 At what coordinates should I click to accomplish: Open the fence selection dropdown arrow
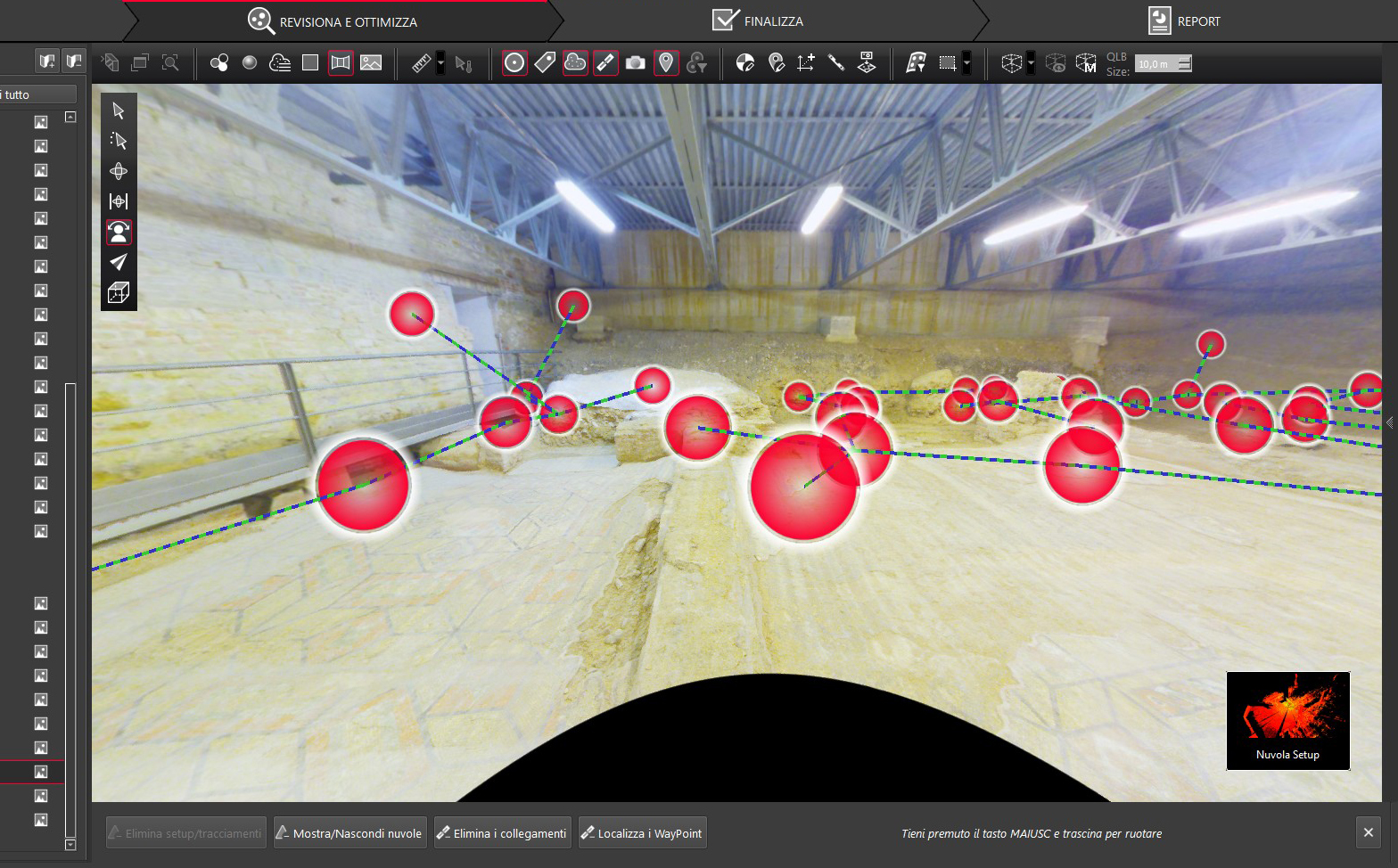tap(966, 64)
